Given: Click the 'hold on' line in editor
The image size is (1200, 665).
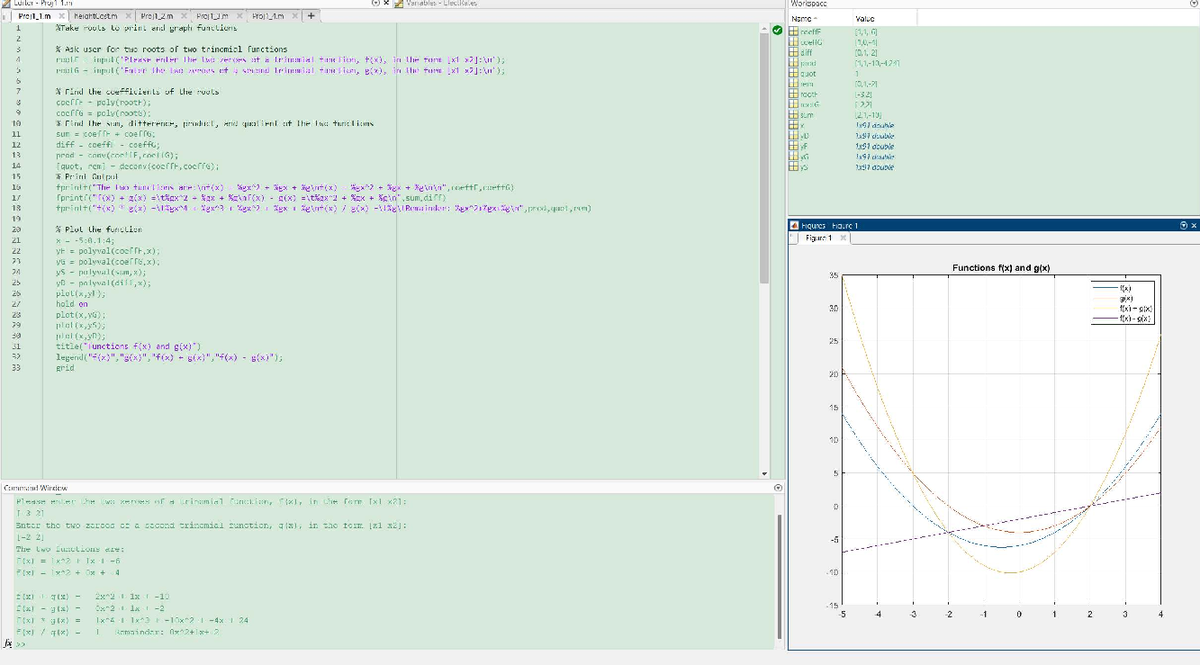Looking at the screenshot, I should 73,303.
